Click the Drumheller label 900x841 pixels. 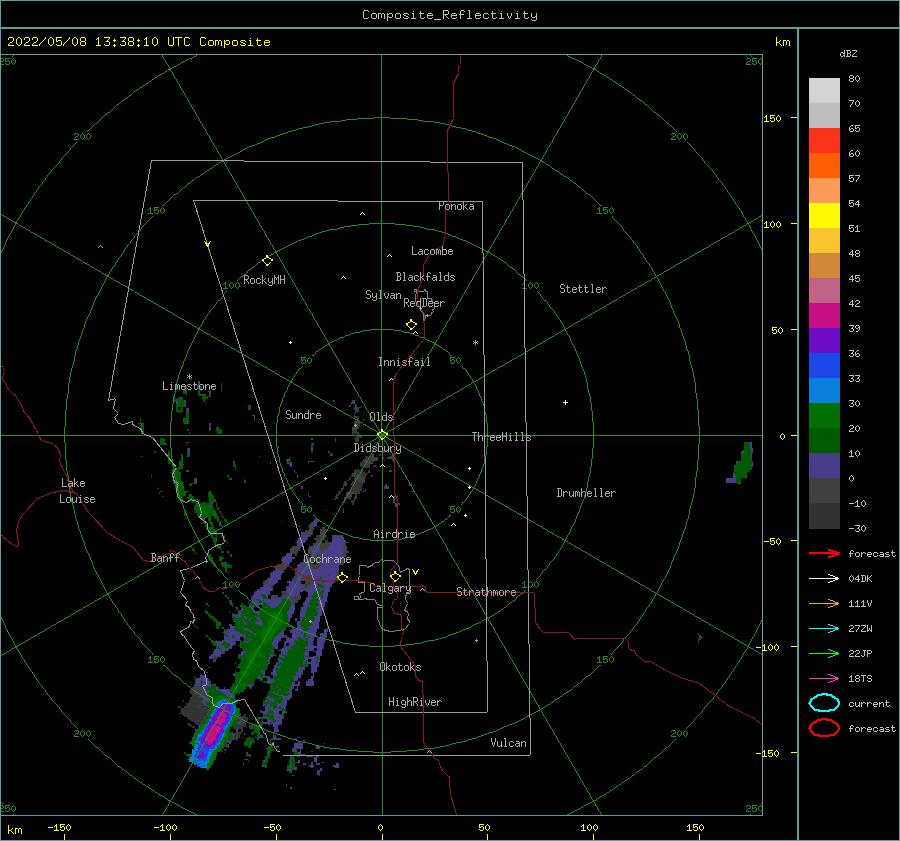[586, 493]
